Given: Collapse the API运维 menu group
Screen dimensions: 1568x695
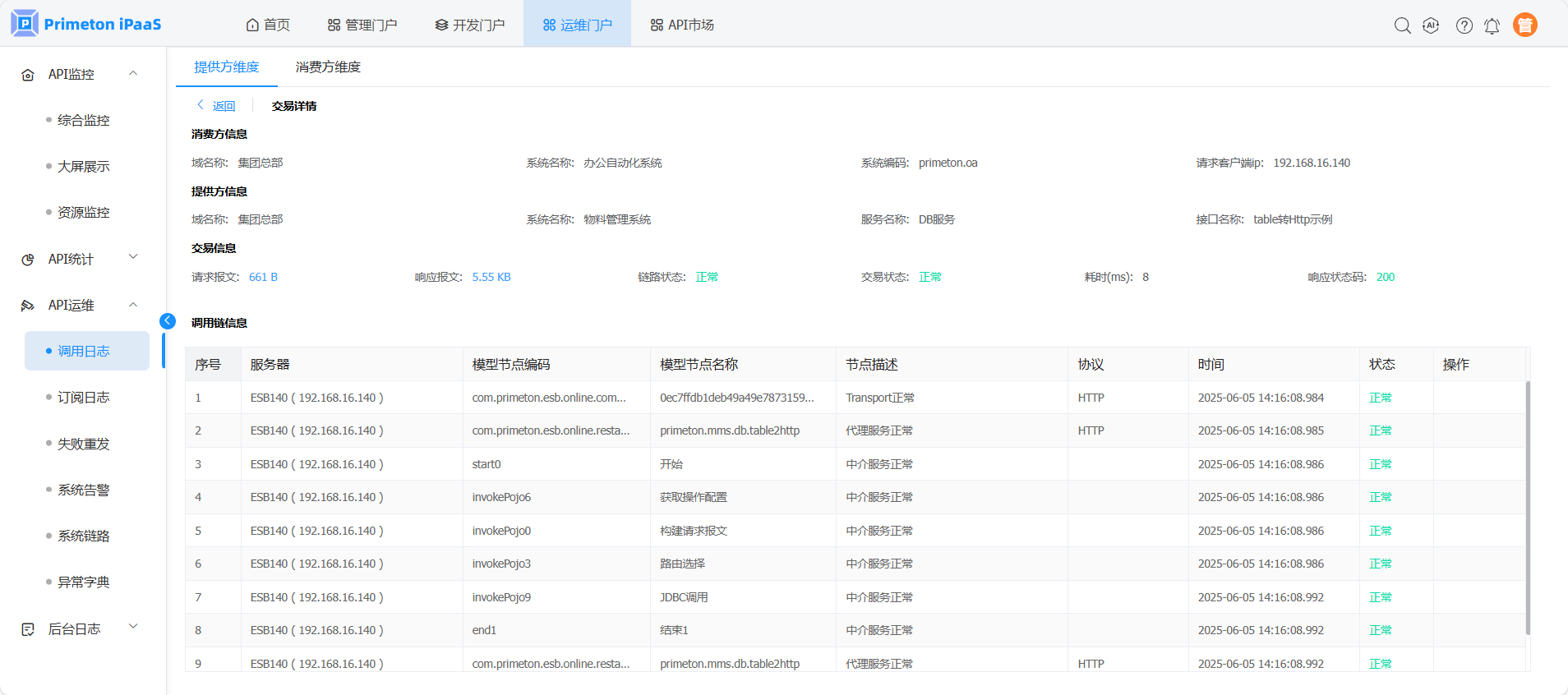Looking at the screenshot, I should click(133, 305).
